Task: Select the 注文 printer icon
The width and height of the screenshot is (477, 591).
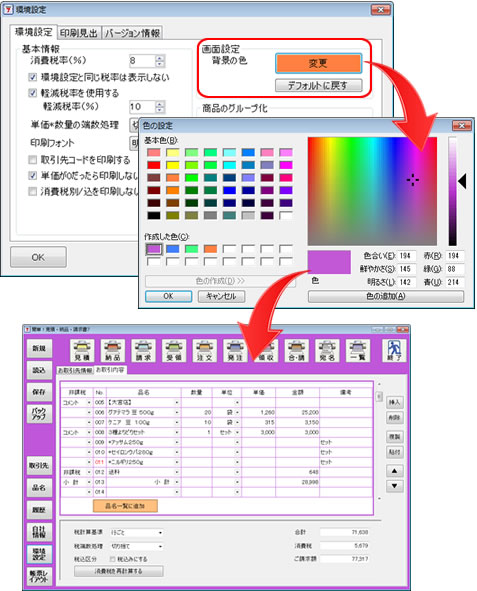Action: [x=204, y=351]
